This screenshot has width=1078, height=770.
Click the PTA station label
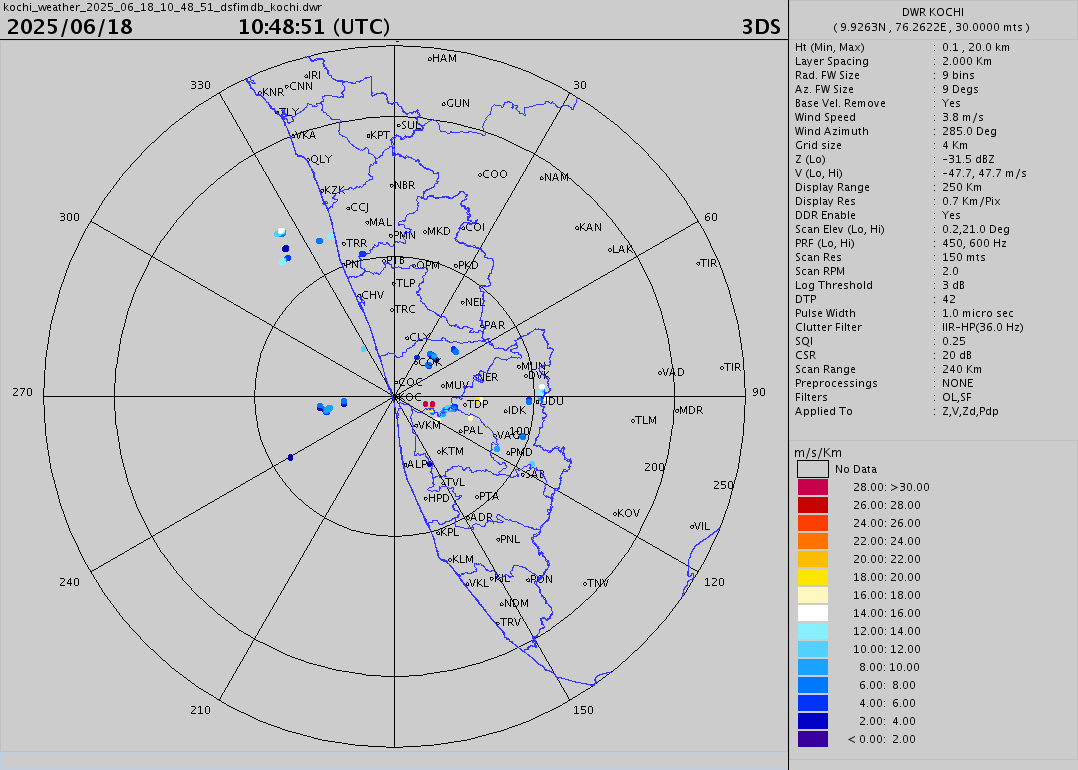(488, 496)
